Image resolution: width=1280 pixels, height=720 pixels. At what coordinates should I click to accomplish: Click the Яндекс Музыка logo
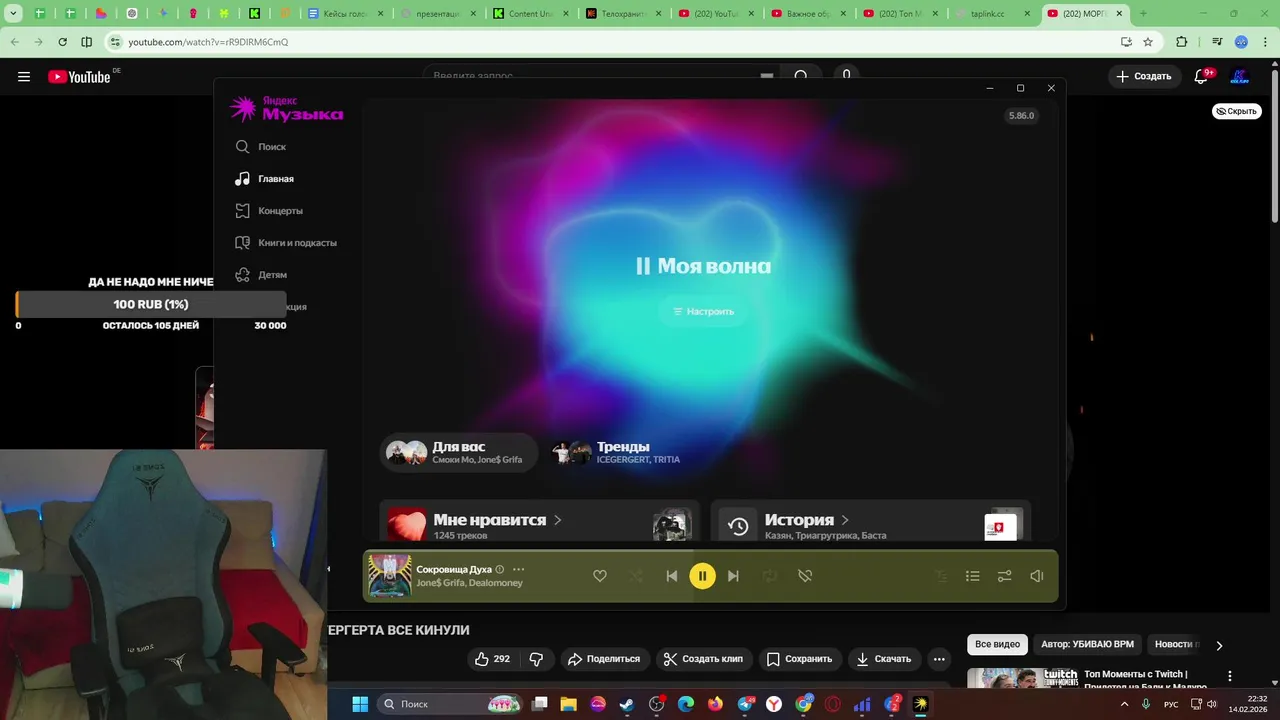tap(286, 109)
